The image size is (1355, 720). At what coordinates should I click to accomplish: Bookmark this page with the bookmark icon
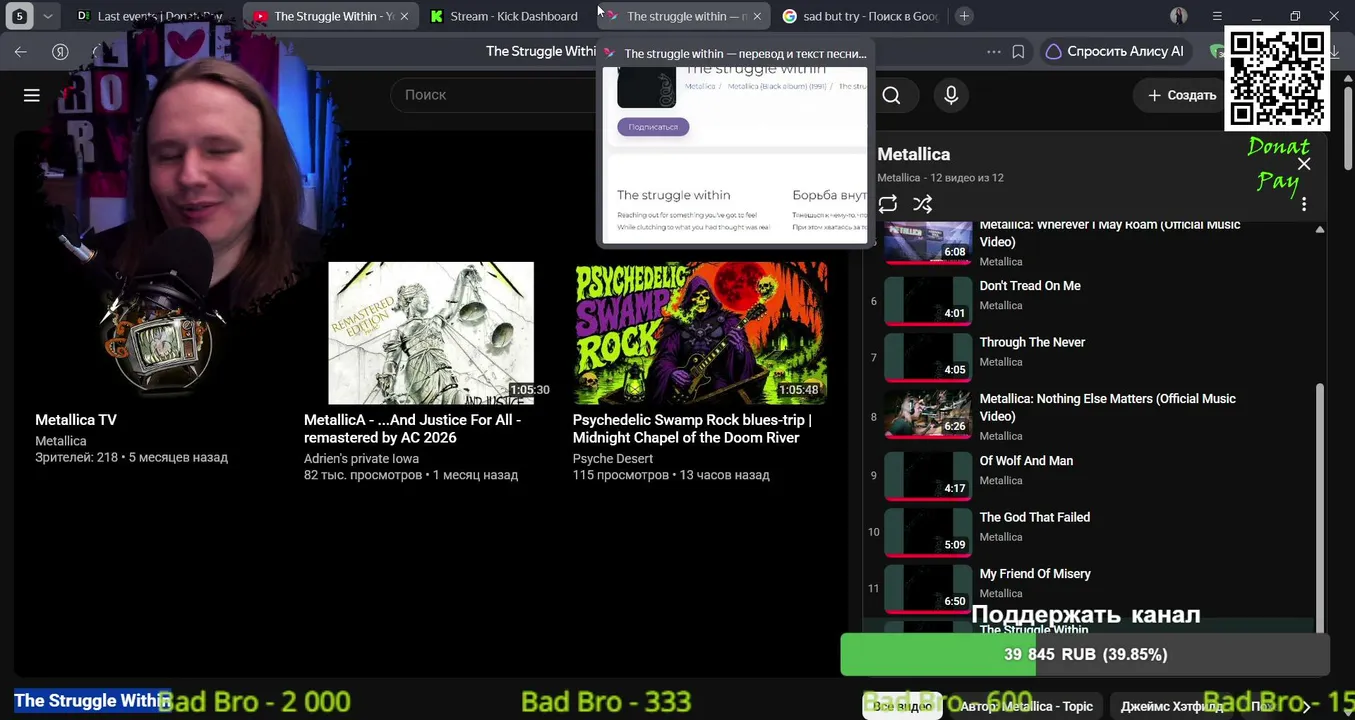(x=1018, y=51)
